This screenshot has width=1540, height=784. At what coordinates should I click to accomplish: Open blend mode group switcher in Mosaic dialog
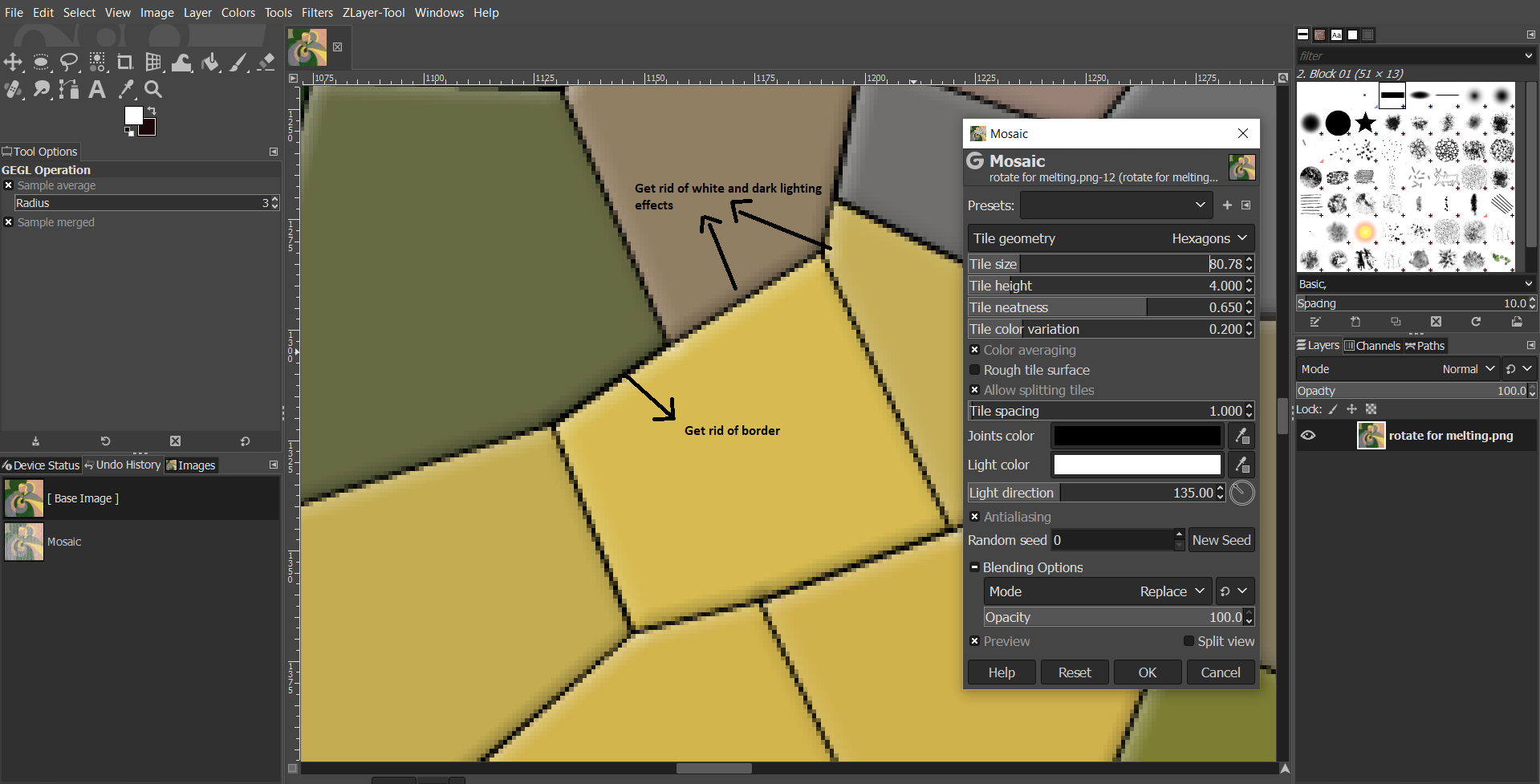click(x=1234, y=591)
